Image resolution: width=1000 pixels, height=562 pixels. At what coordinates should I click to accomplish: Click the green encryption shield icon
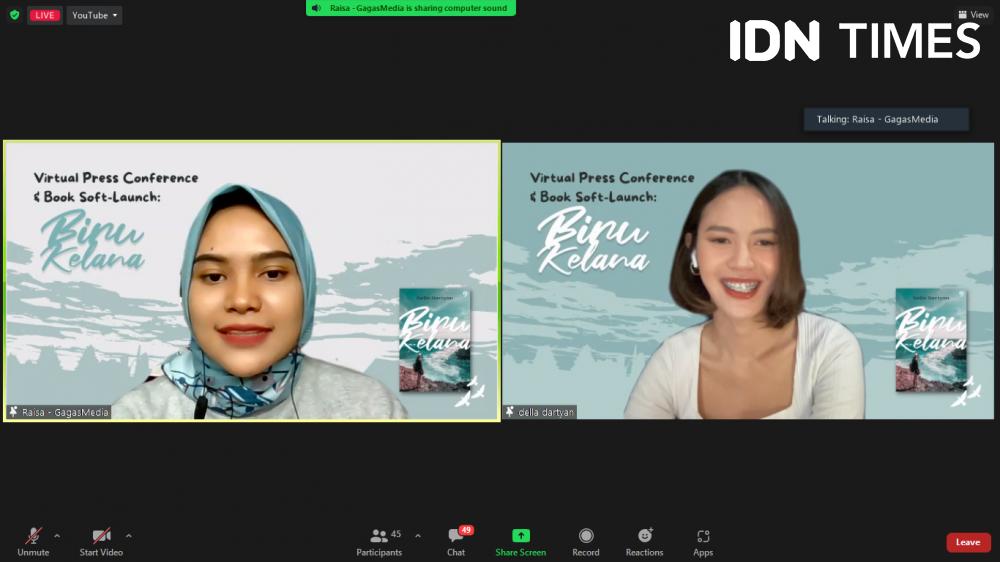[x=15, y=15]
